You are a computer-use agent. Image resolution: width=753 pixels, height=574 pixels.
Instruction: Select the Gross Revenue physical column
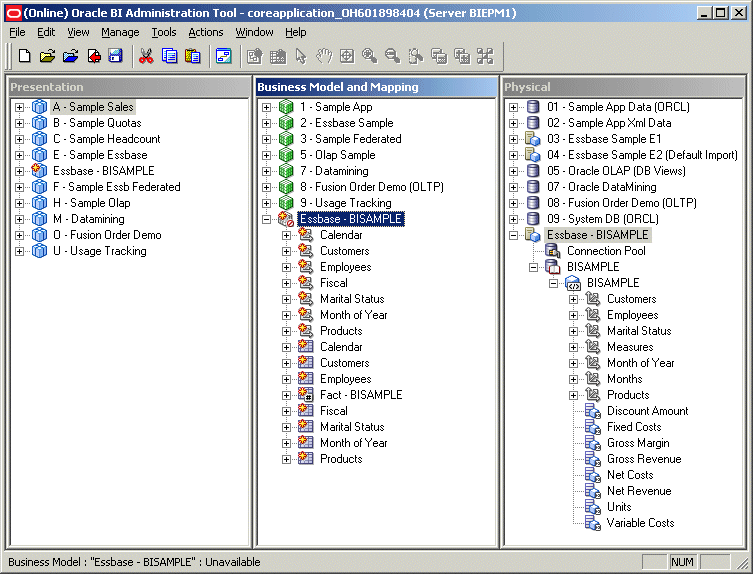pos(644,459)
